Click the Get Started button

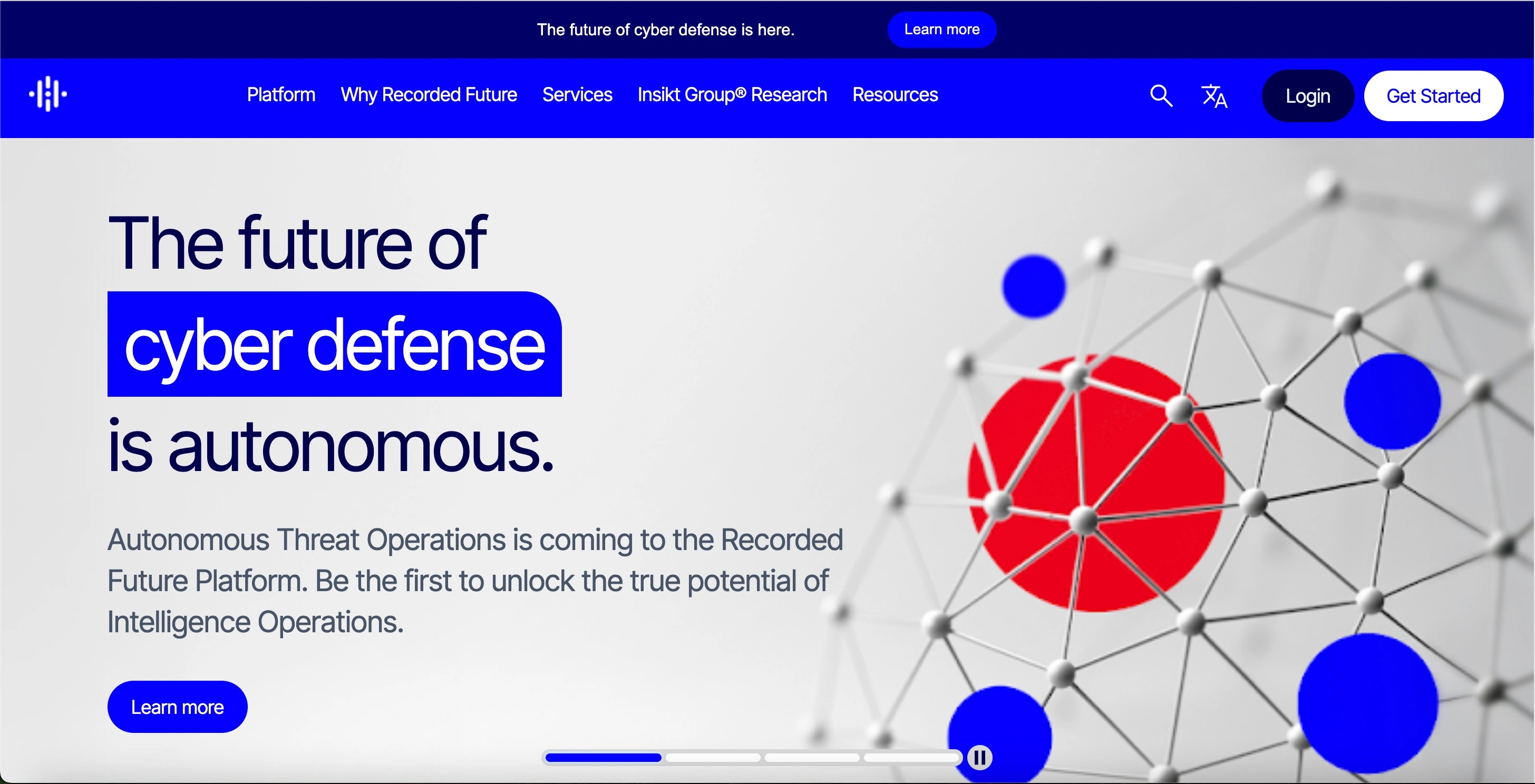point(1434,95)
